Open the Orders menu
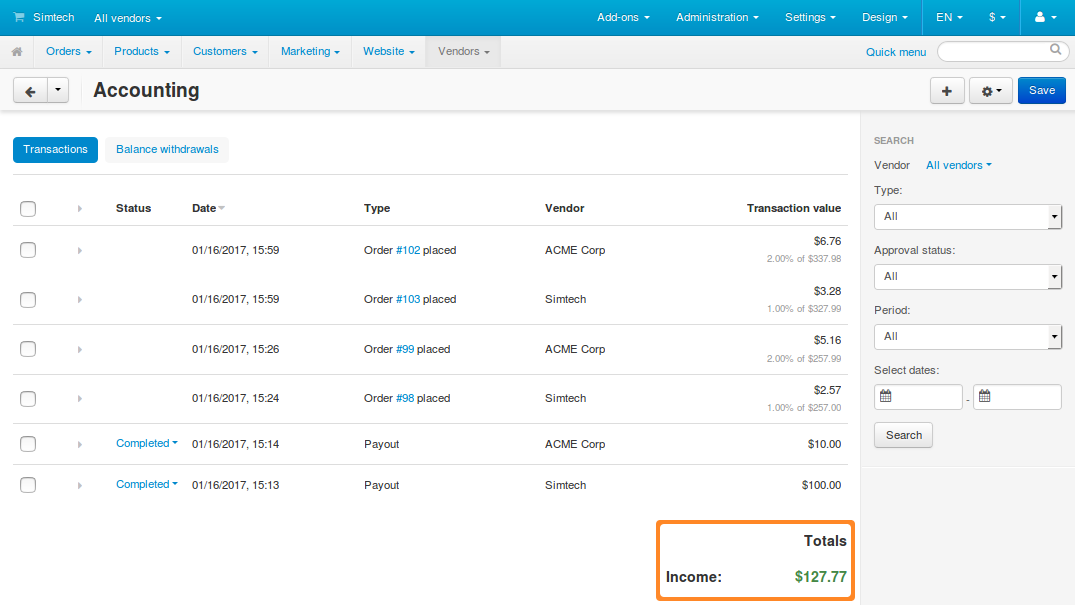The height and width of the screenshot is (605, 1075). pyautogui.click(x=69, y=51)
